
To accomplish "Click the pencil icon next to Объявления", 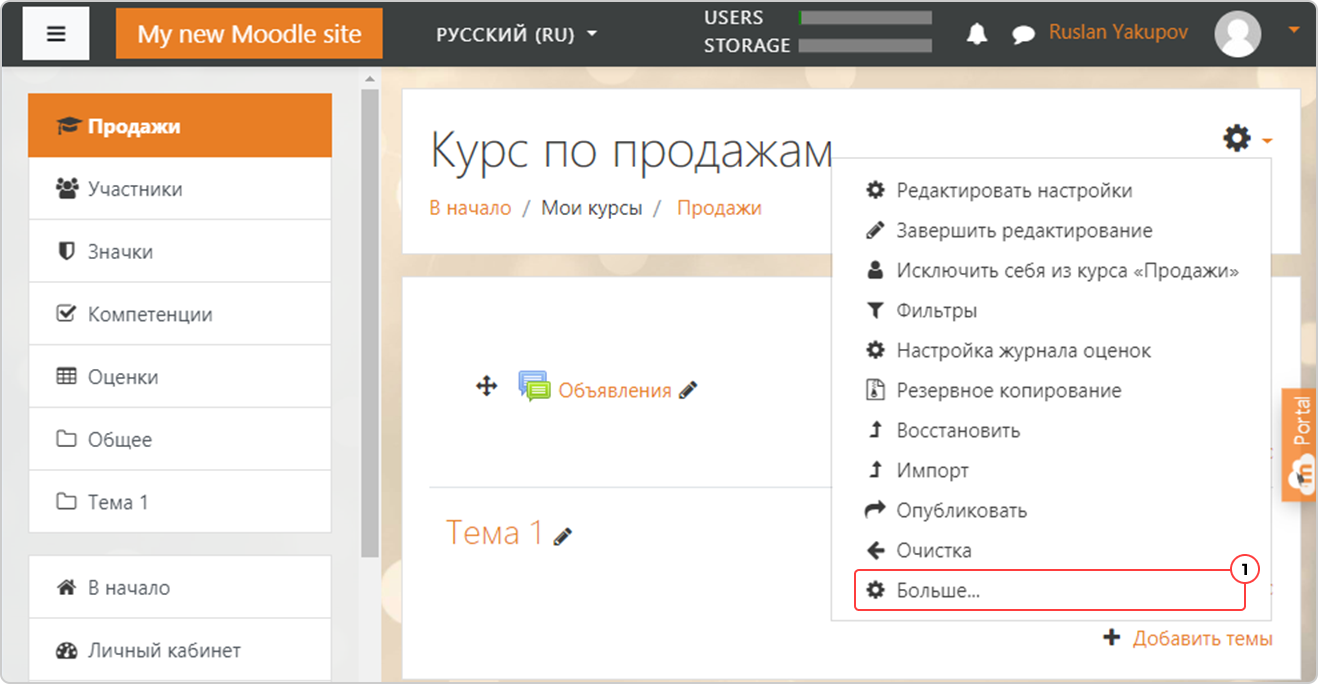I will tap(687, 391).
